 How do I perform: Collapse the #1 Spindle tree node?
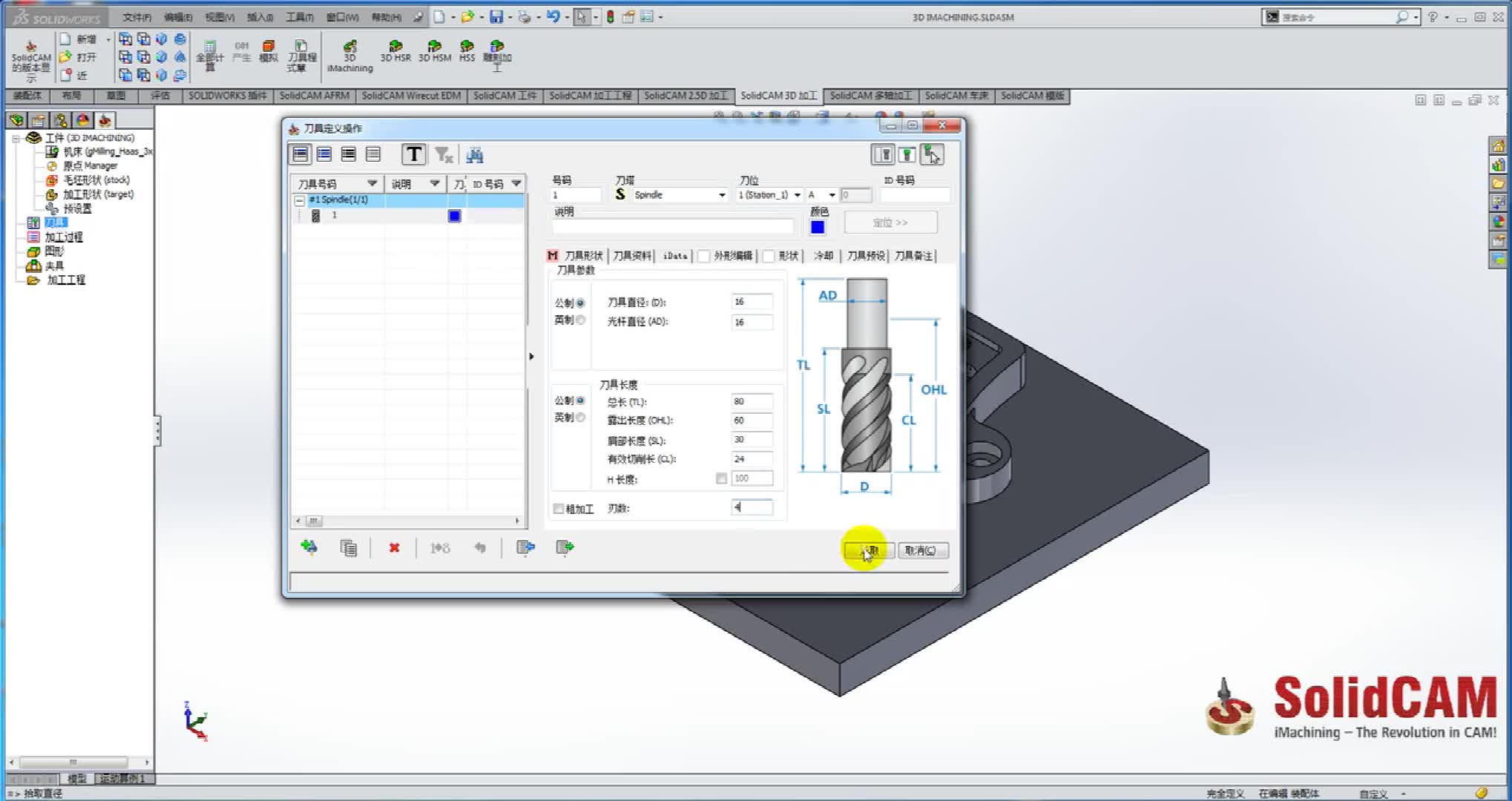[x=299, y=199]
